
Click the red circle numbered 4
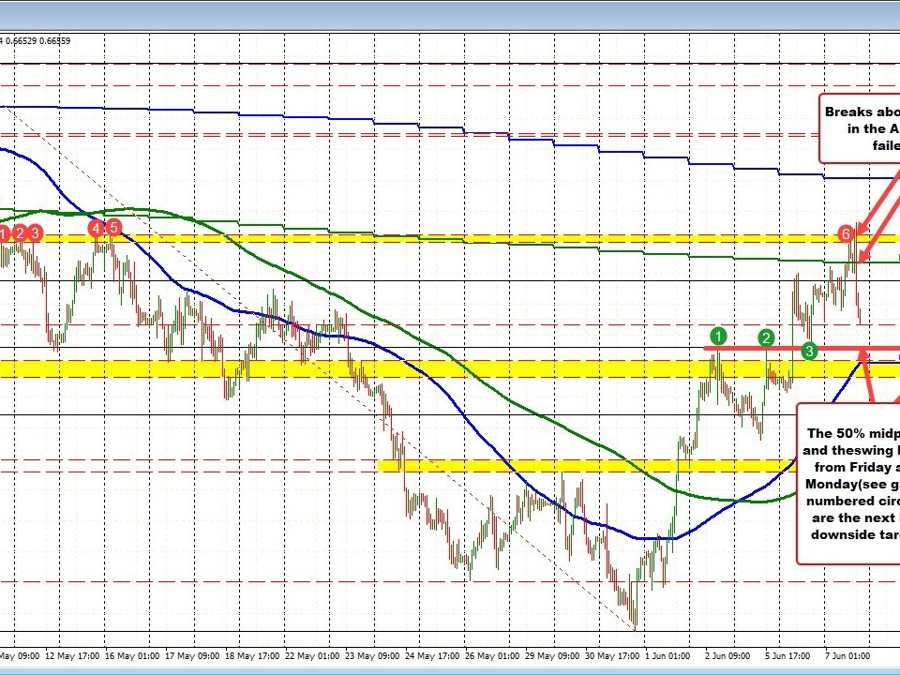[96, 228]
